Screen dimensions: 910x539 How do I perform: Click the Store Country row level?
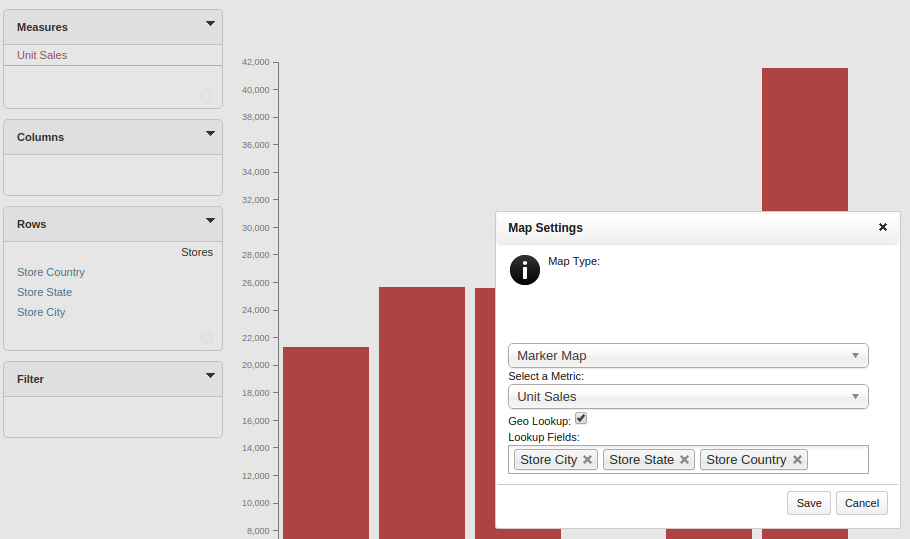50,272
